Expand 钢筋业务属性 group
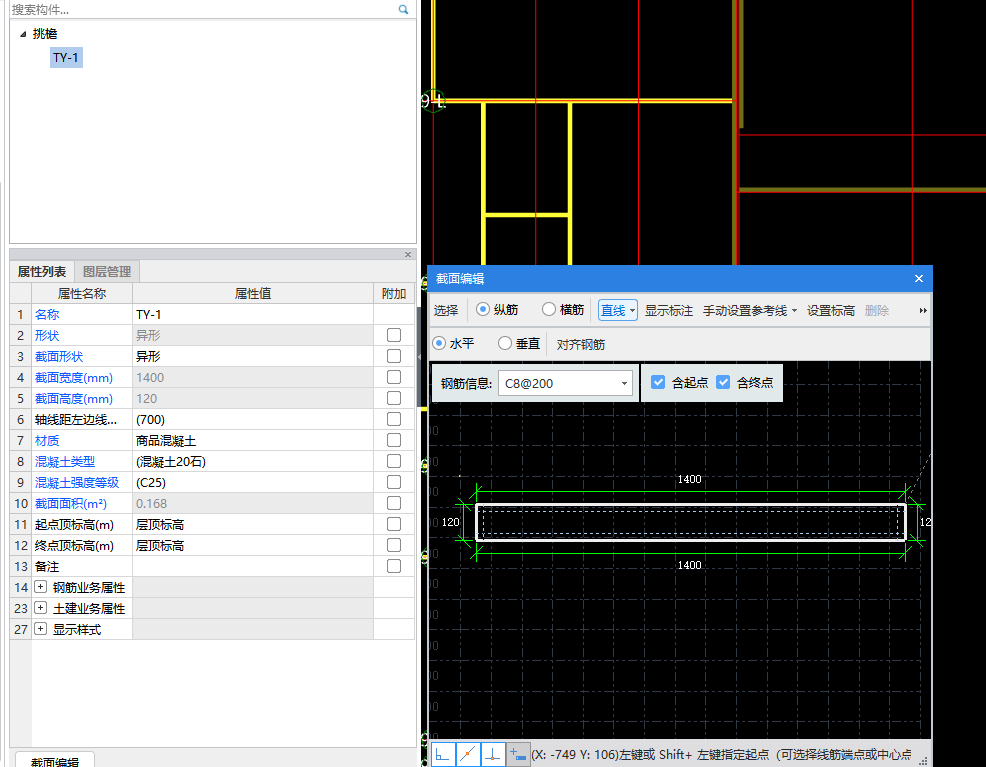This screenshot has width=986, height=767. pyautogui.click(x=41, y=587)
